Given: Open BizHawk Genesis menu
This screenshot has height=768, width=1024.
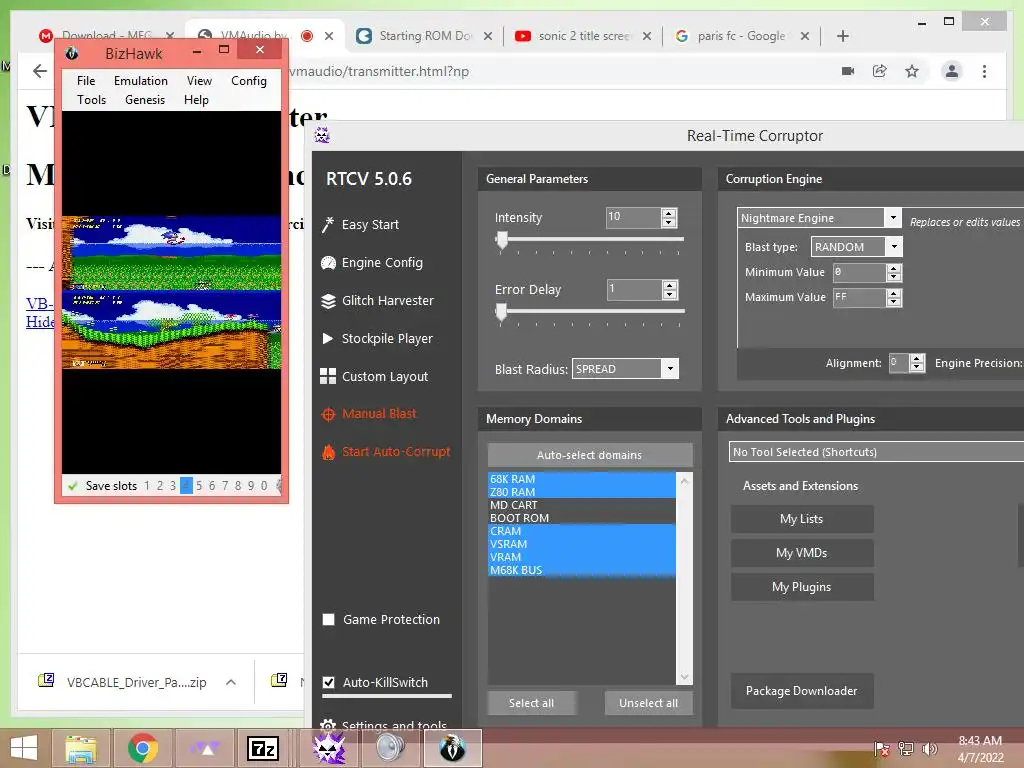Looking at the screenshot, I should pyautogui.click(x=145, y=99).
